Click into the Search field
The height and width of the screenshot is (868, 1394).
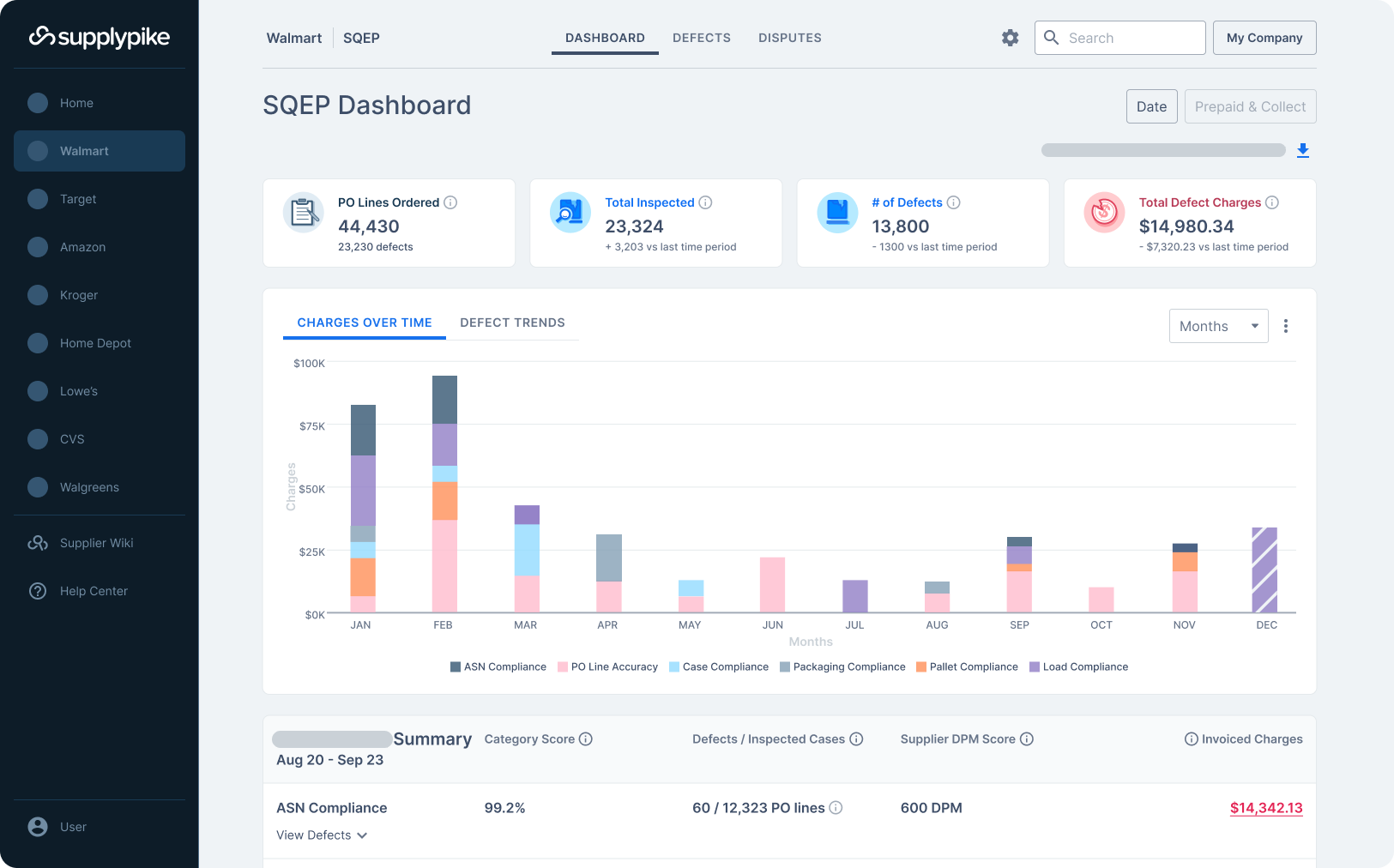click(1119, 38)
